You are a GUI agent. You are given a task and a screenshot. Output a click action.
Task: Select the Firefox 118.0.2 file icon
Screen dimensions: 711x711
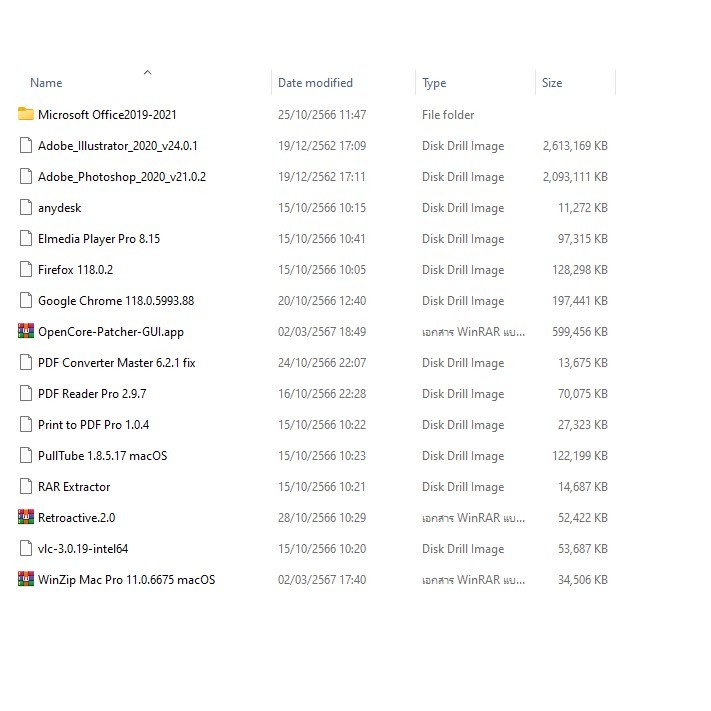[x=26, y=269]
